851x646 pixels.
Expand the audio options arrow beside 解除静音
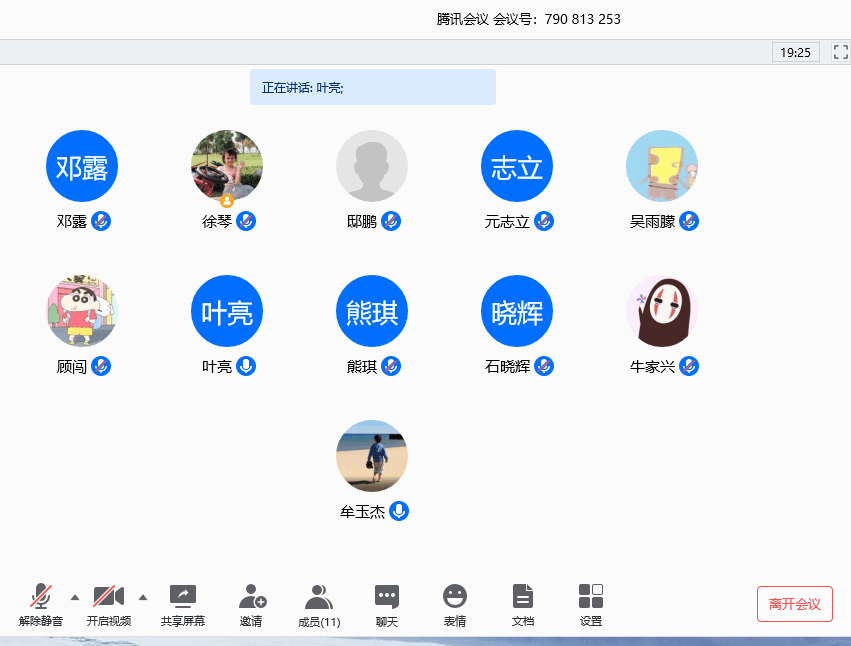[75, 597]
